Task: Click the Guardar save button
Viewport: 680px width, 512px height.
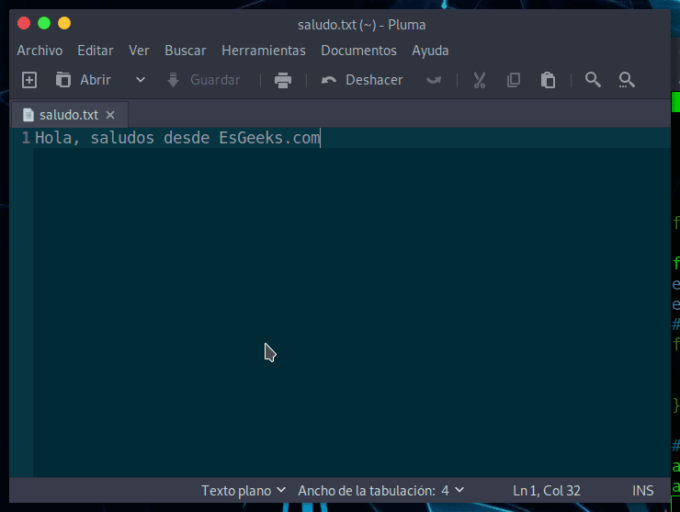Action: tap(203, 80)
